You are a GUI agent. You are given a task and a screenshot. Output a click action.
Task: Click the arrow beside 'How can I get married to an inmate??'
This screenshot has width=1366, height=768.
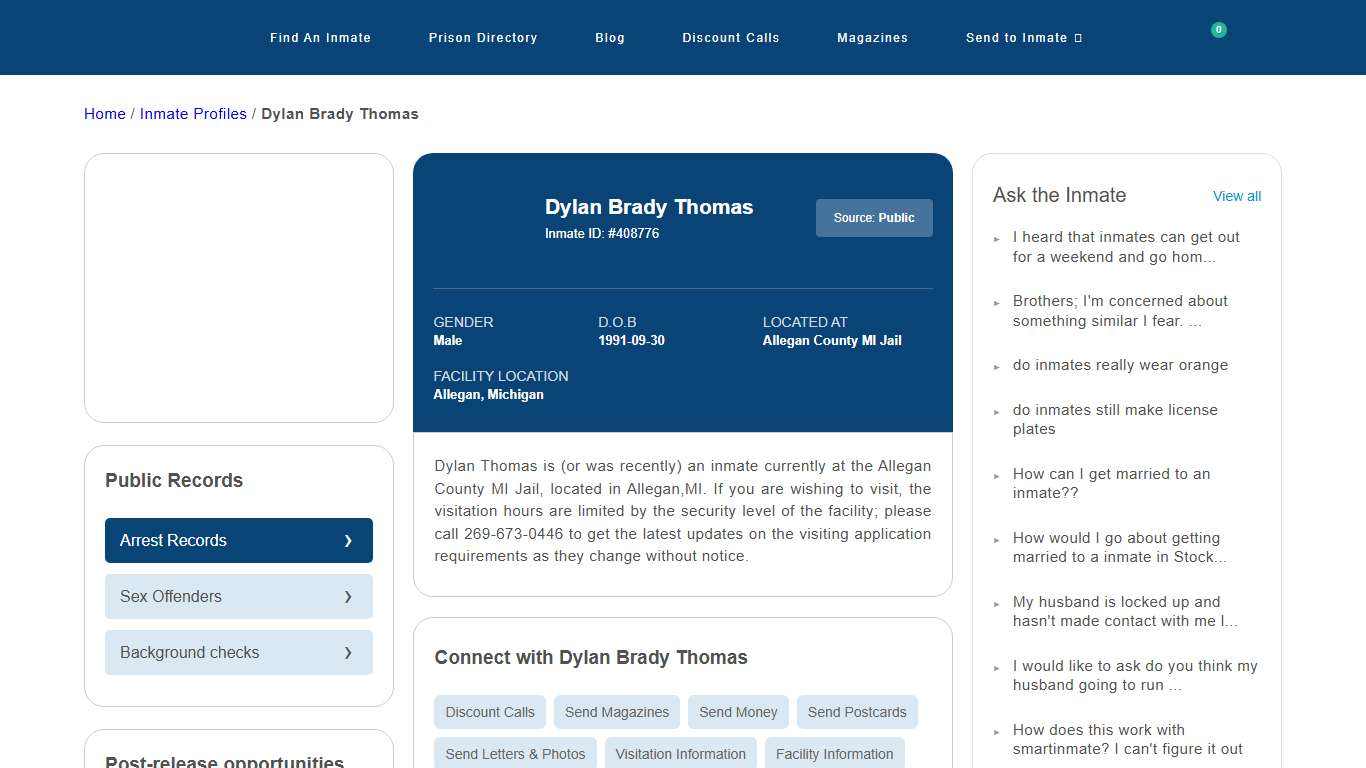pyautogui.click(x=996, y=475)
